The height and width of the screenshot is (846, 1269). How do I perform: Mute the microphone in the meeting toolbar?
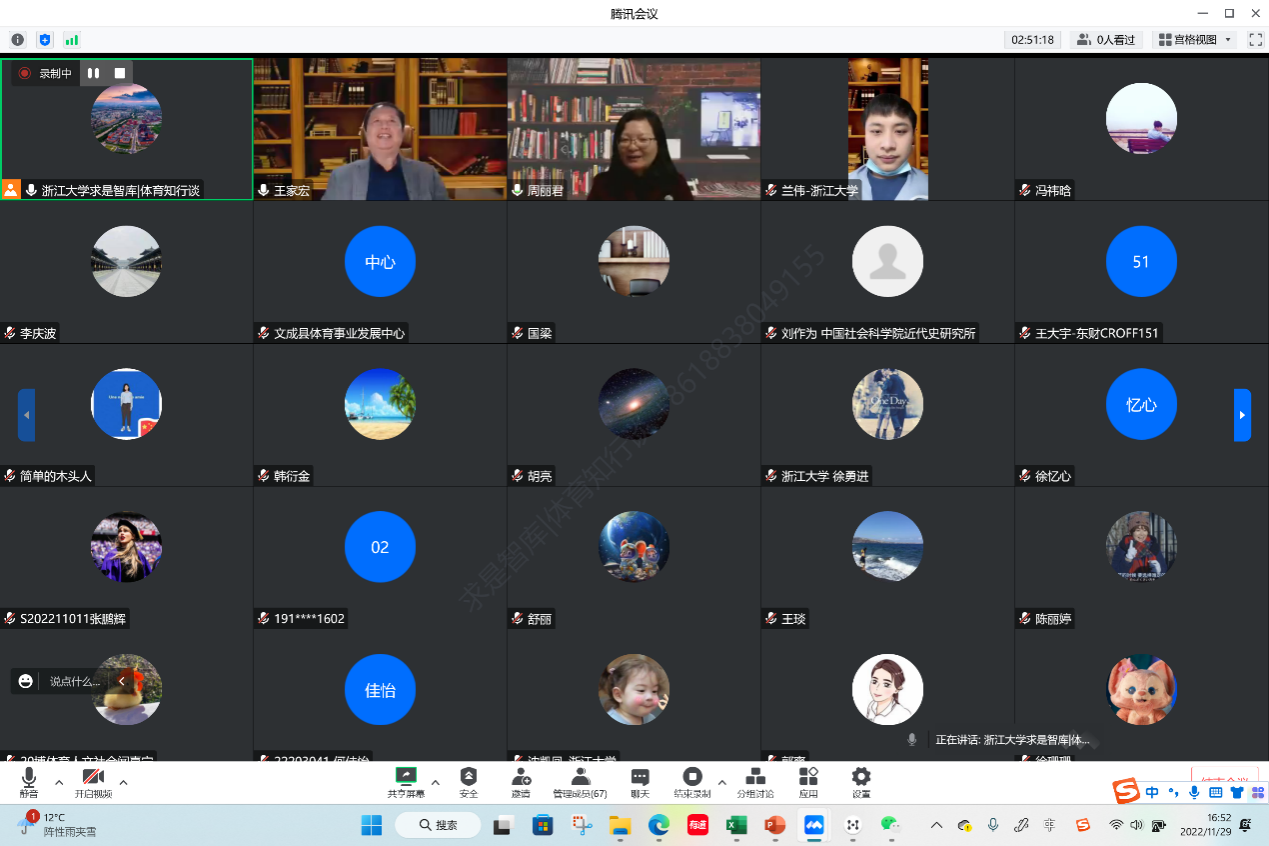pos(29,780)
